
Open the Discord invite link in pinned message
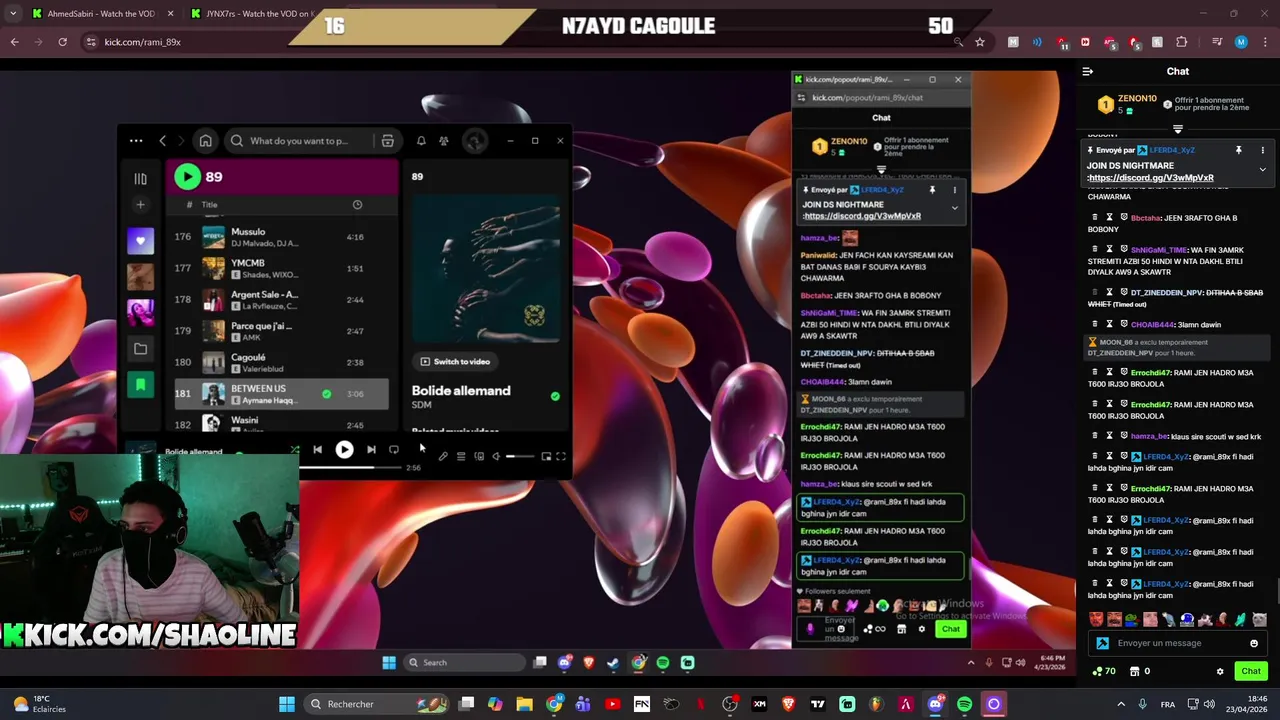coord(1151,178)
